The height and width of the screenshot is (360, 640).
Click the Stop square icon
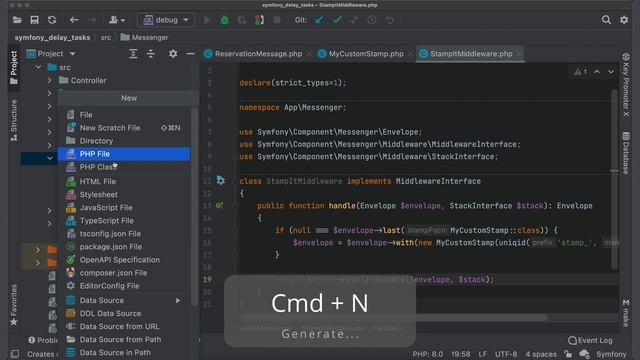click(277, 20)
